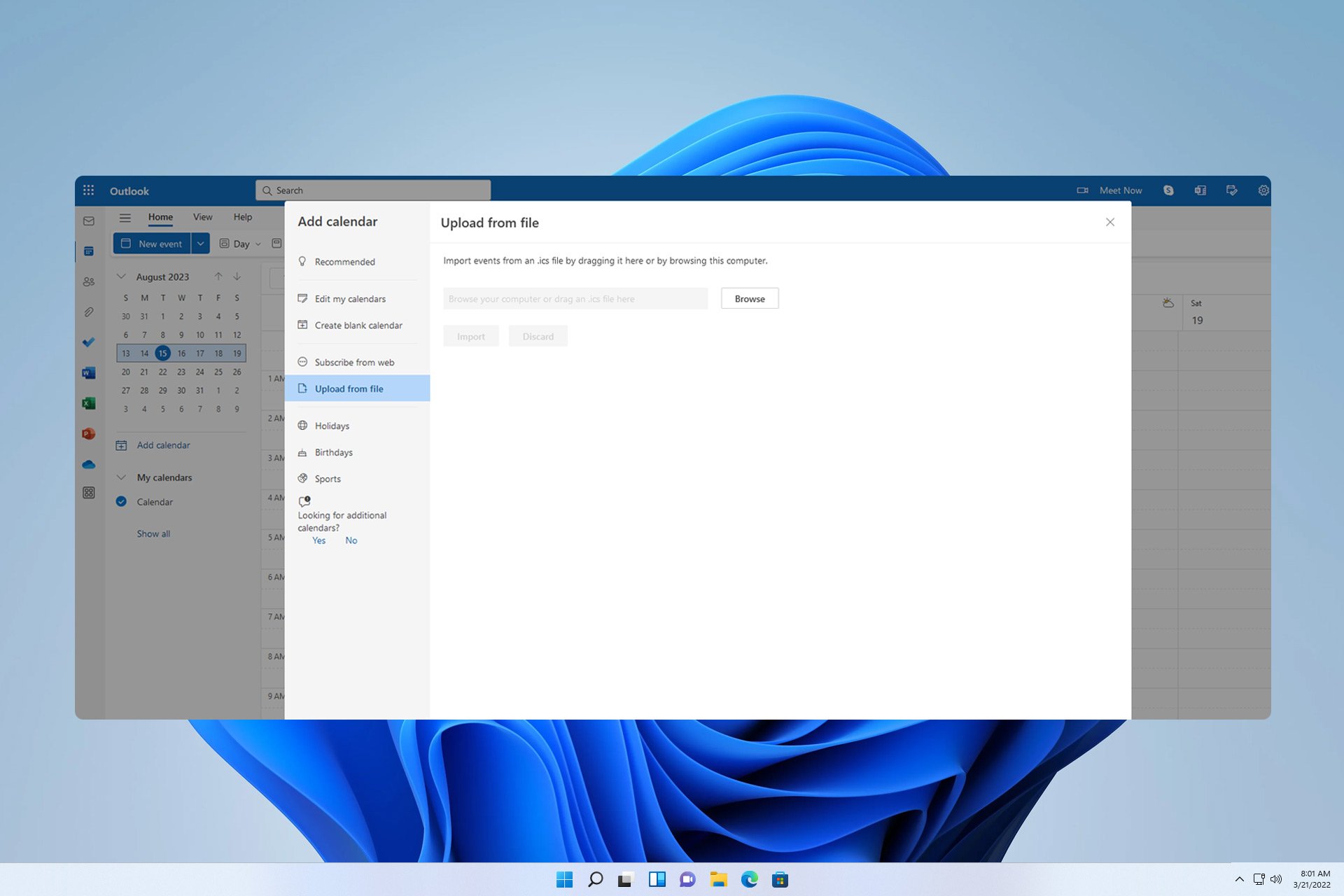
Task: Open Calendar from the left sidebar
Action: (x=89, y=251)
